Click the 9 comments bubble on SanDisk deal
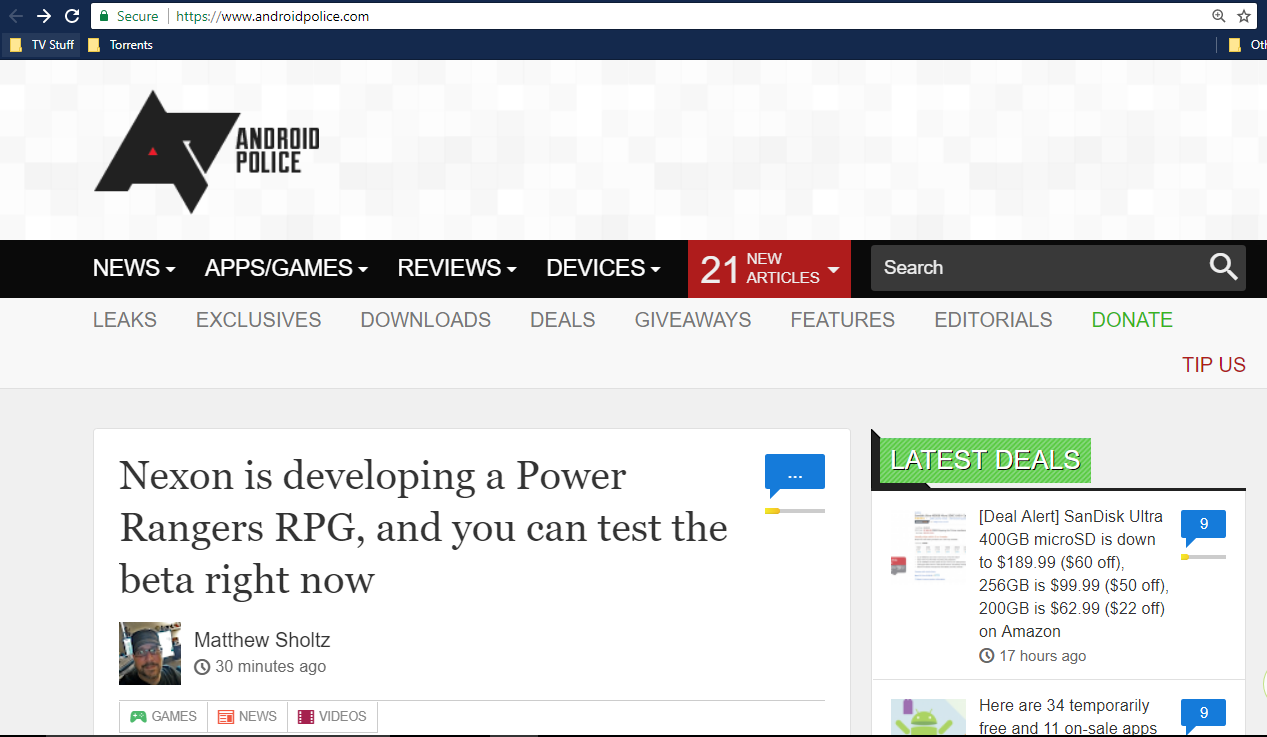1267x737 pixels. [1203, 526]
